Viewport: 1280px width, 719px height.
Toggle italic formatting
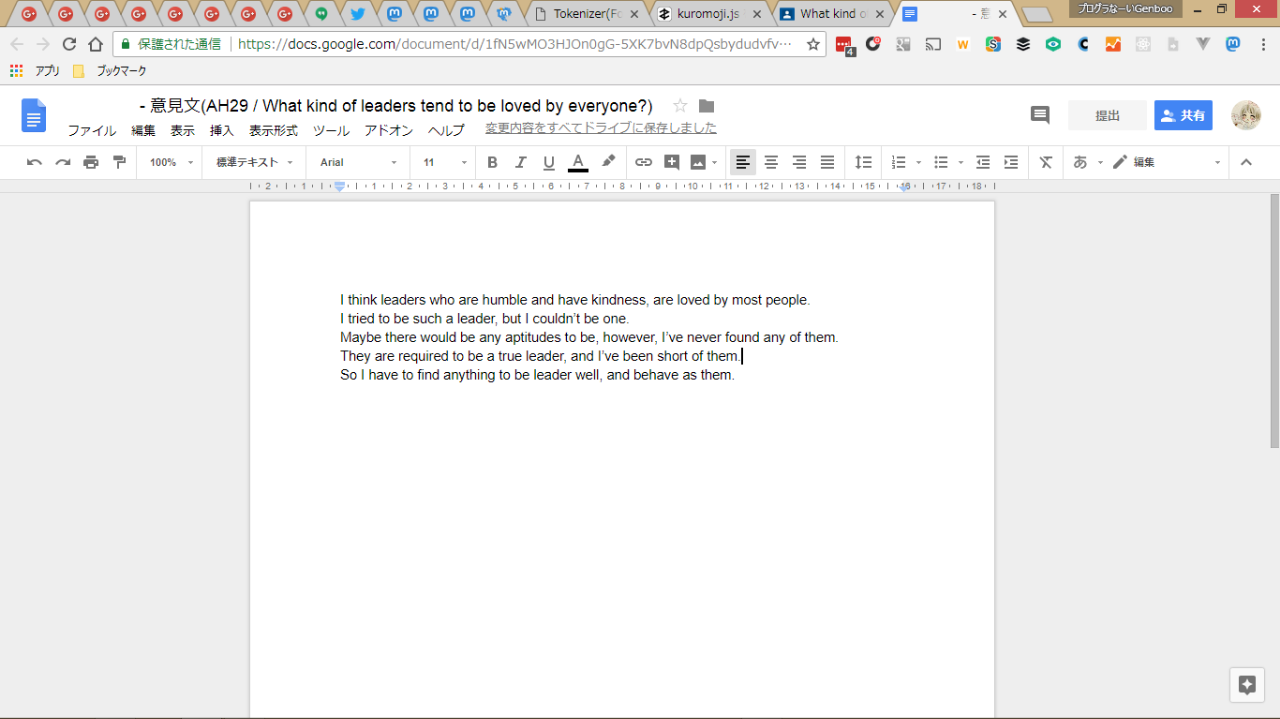coord(520,162)
